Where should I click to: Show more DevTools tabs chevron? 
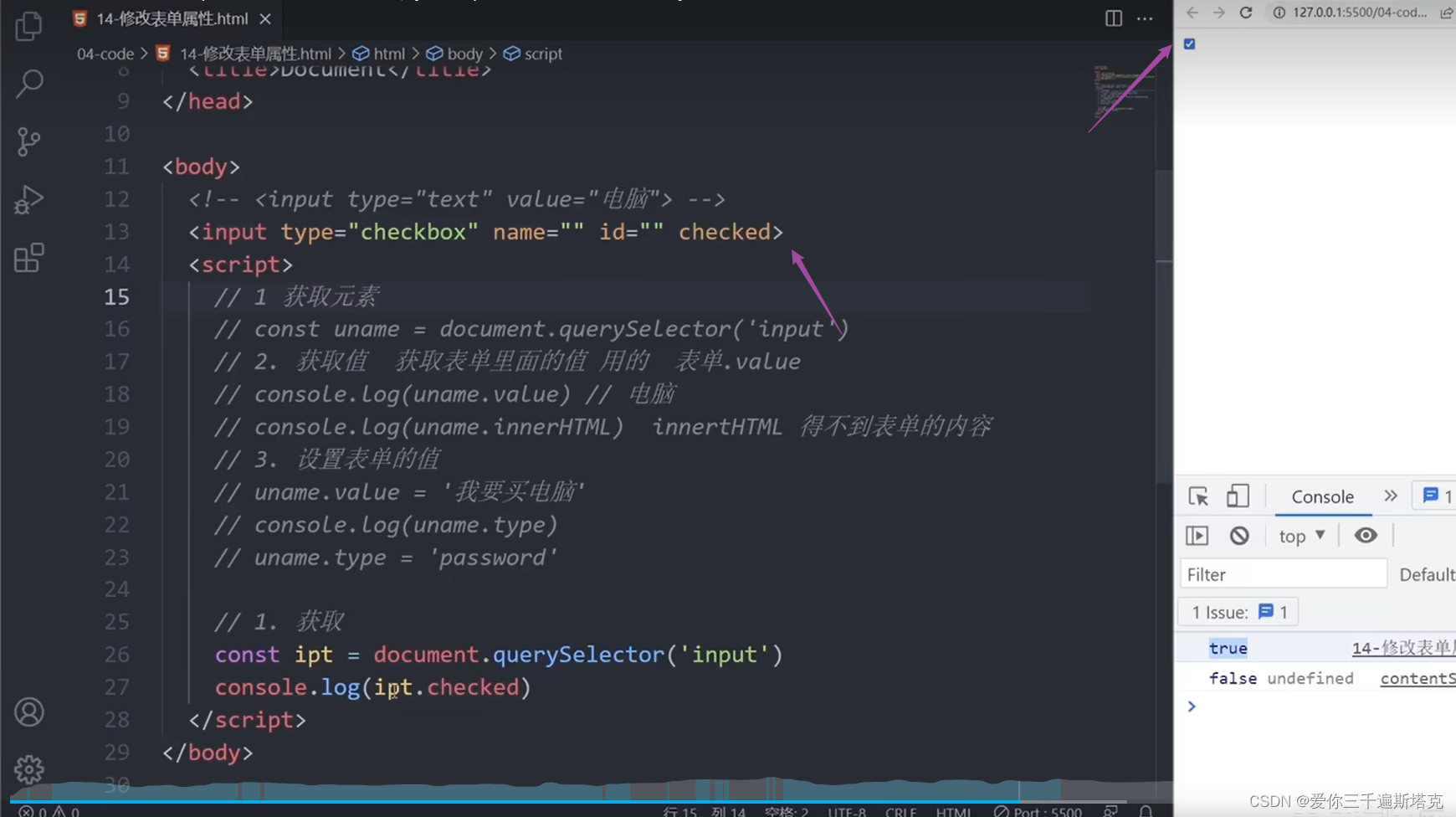coord(1391,496)
